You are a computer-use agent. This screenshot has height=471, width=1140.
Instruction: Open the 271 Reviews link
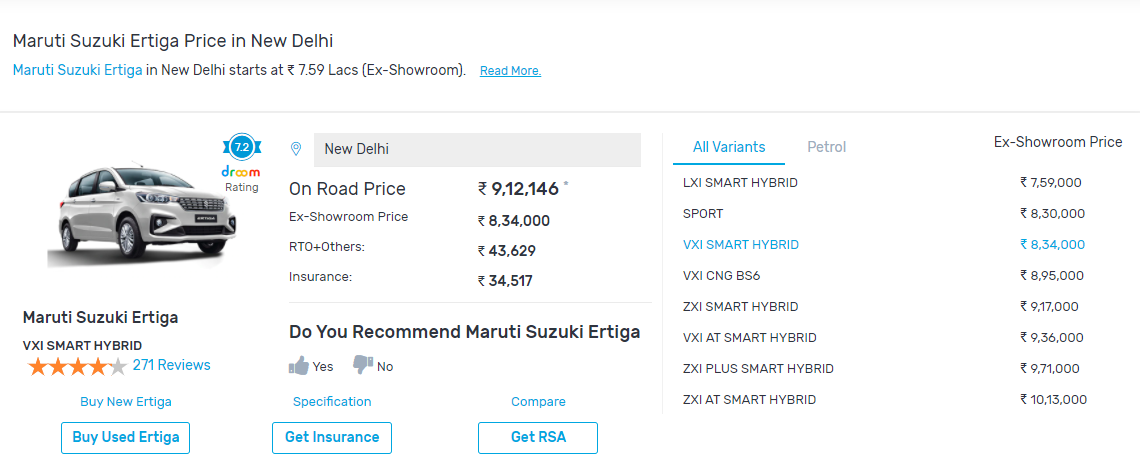tap(171, 365)
